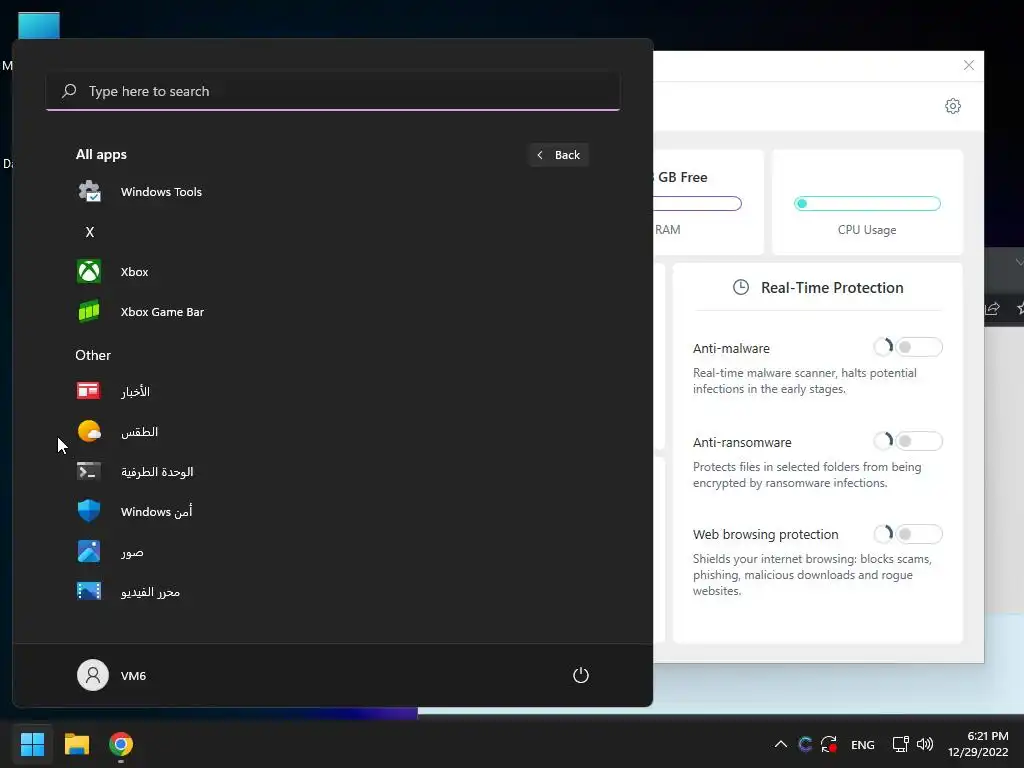Toggle the Anti-ransomware protection switch
Image resolution: width=1024 pixels, height=768 pixels.
coord(918,441)
